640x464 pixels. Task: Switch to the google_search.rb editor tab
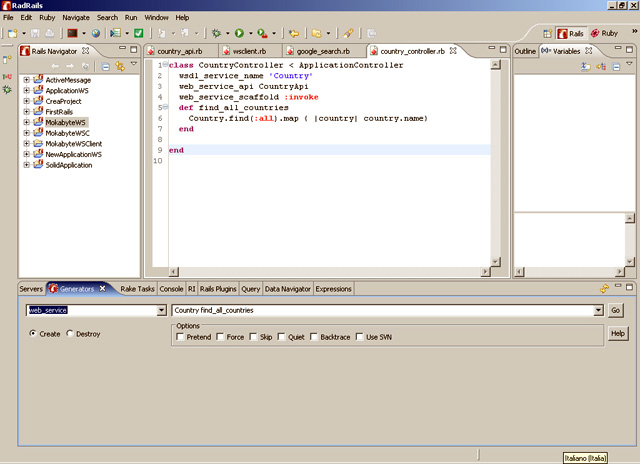pos(323,51)
